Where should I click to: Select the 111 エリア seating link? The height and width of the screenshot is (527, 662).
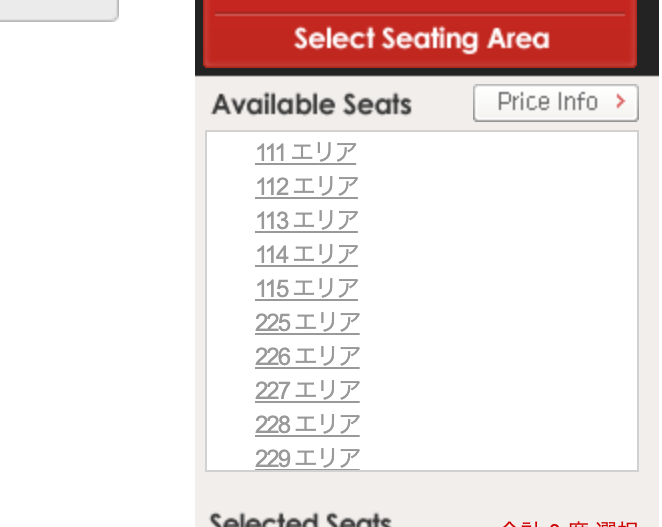(306, 153)
